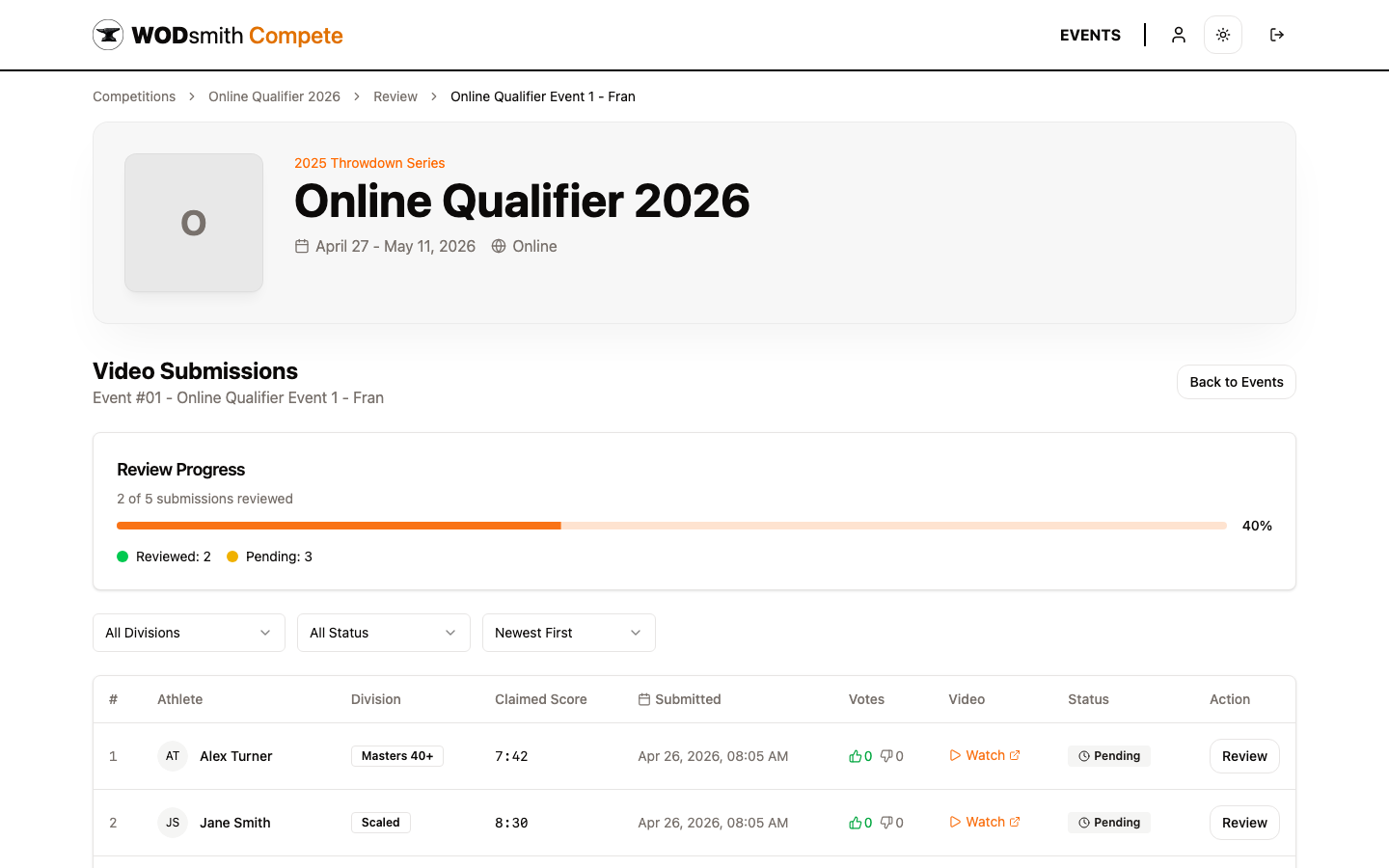Click the Scaled division badge
This screenshot has height=868, width=1389.
coord(381,823)
